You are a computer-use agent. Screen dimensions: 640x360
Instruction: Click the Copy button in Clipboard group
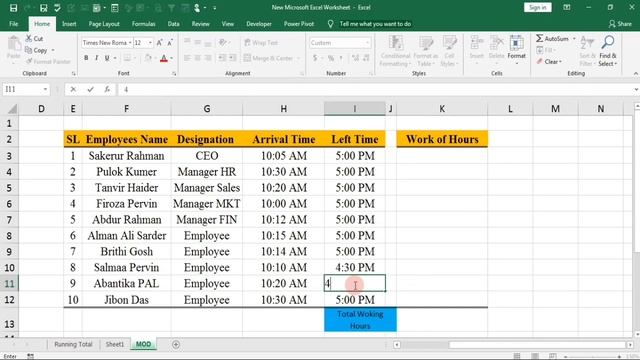click(x=36, y=50)
